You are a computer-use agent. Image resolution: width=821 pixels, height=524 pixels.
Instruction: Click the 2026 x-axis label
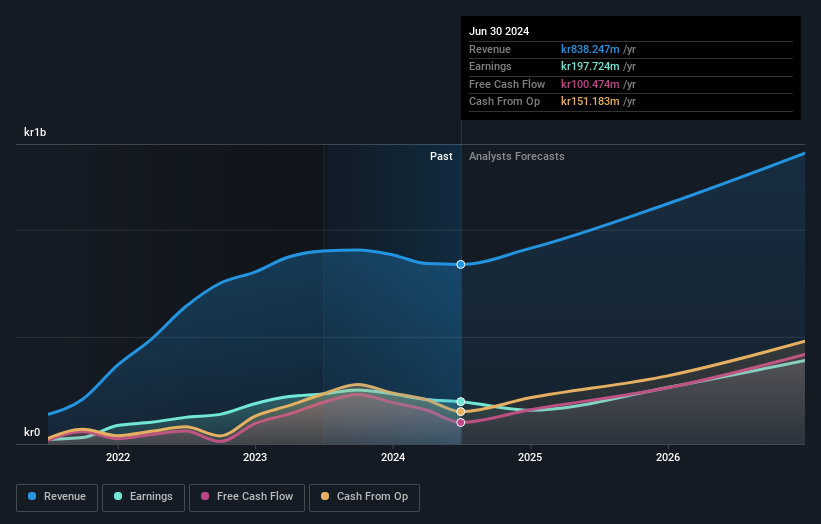click(x=668, y=458)
